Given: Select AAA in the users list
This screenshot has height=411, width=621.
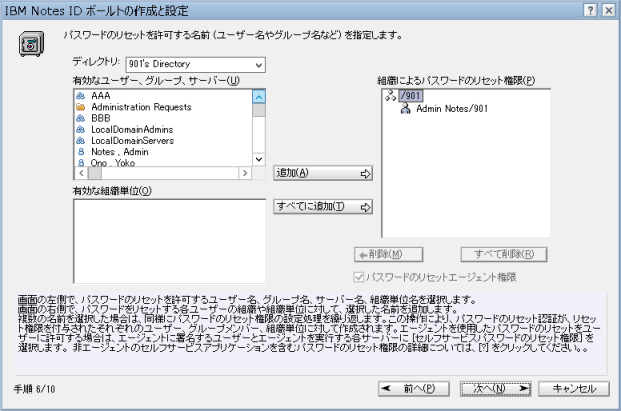Looking at the screenshot, I should point(101,96).
